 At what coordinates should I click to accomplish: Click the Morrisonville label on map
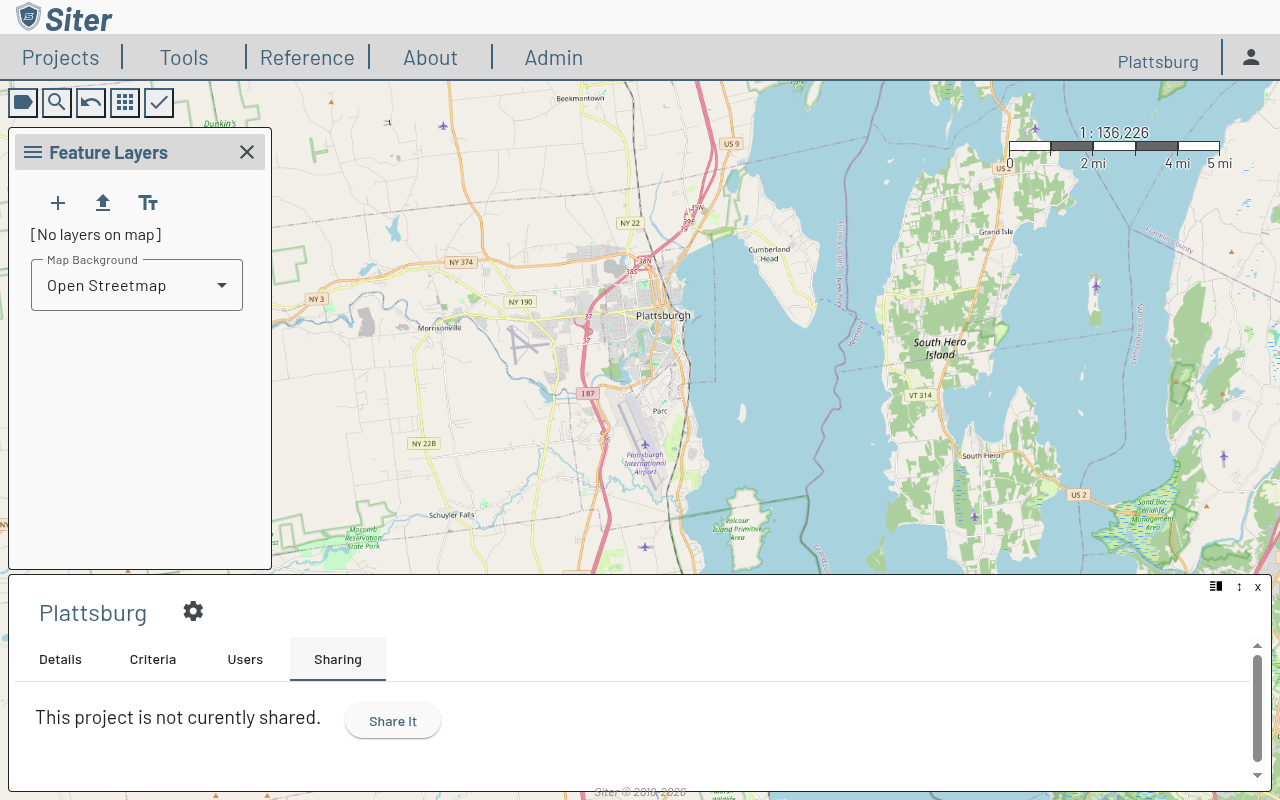click(x=440, y=327)
